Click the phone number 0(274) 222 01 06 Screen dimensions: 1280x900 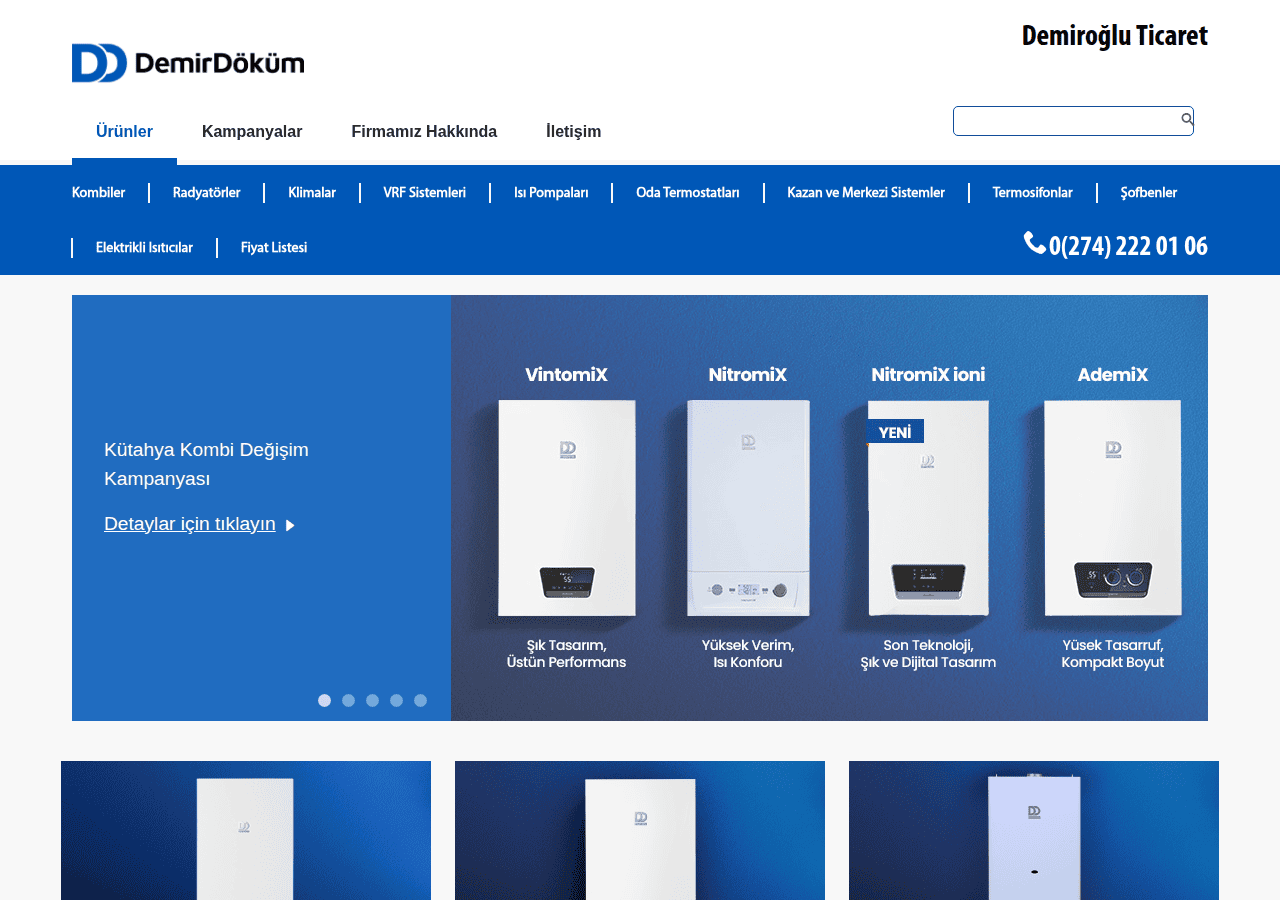[1128, 246]
